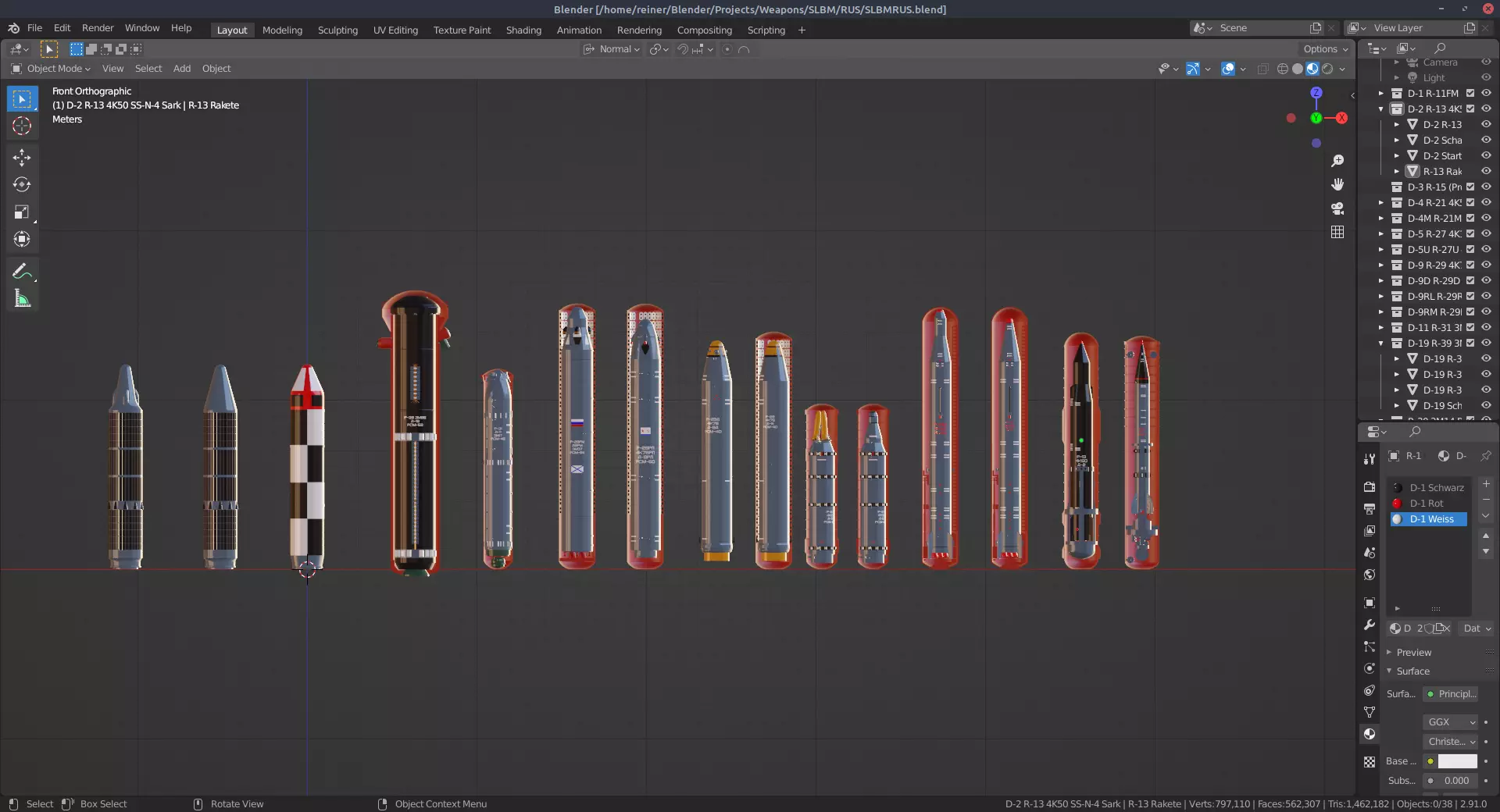The width and height of the screenshot is (1500, 812).
Task: Open the Object Data mesh tab
Action: point(1370,712)
